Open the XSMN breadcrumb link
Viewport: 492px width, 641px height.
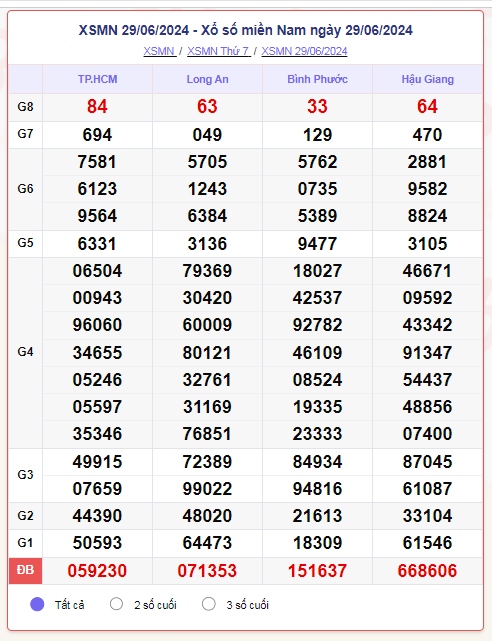tap(159, 51)
